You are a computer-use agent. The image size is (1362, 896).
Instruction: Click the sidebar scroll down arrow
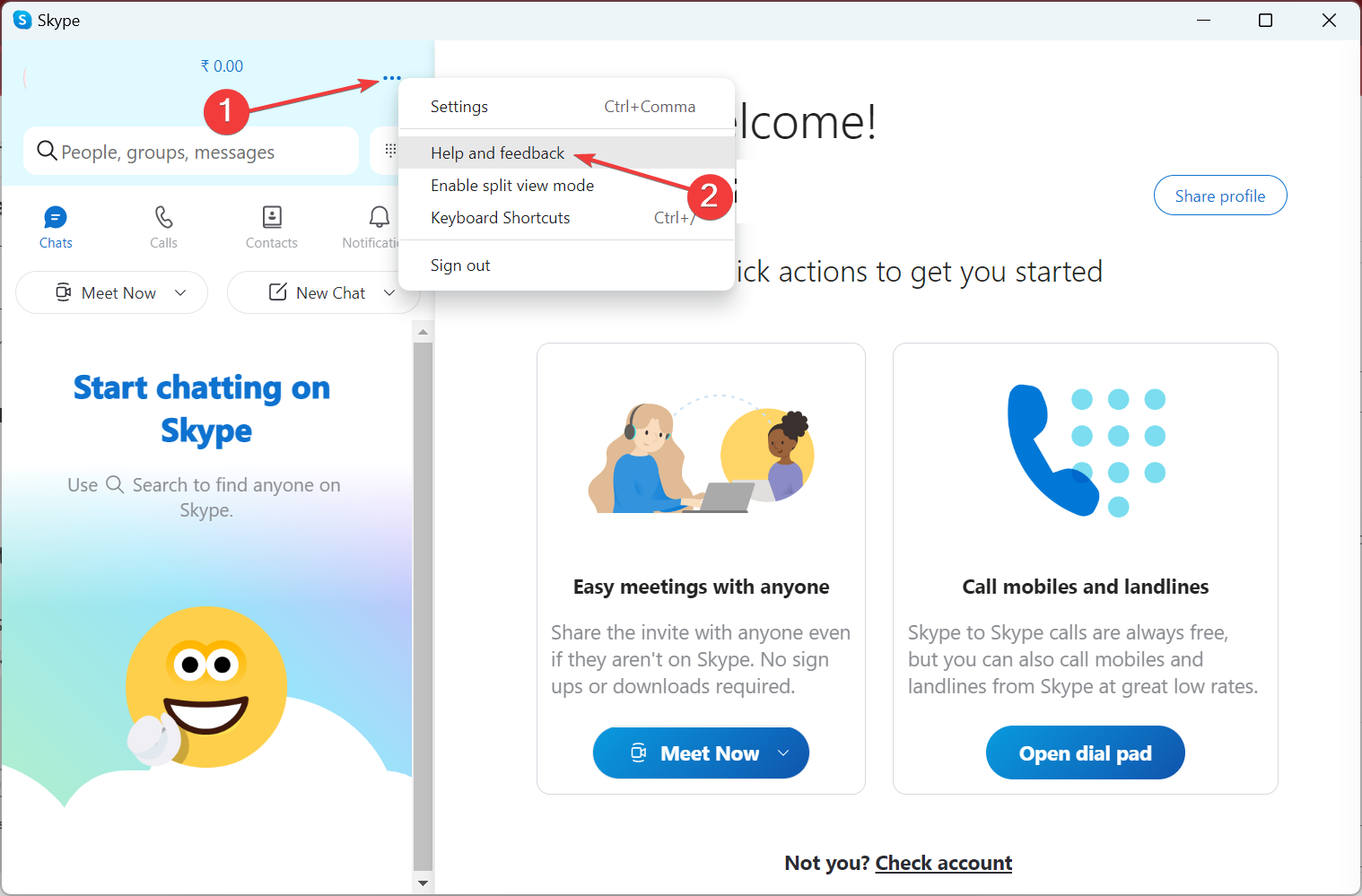click(x=423, y=883)
